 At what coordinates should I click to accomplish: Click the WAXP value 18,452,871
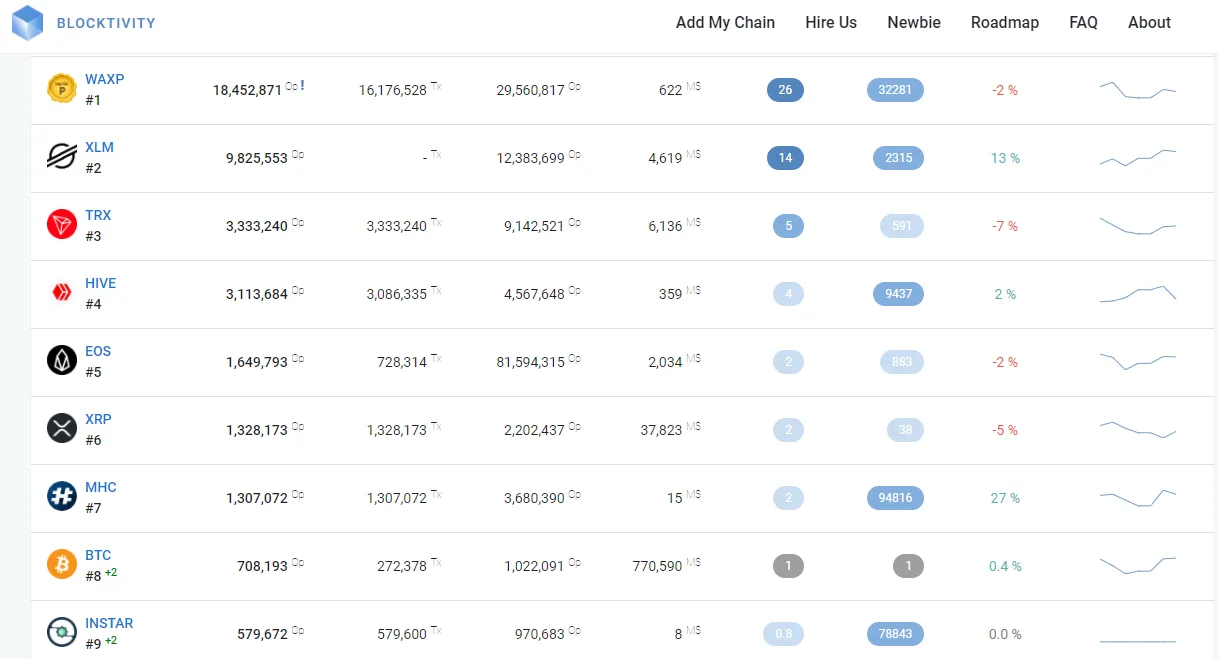pos(247,90)
